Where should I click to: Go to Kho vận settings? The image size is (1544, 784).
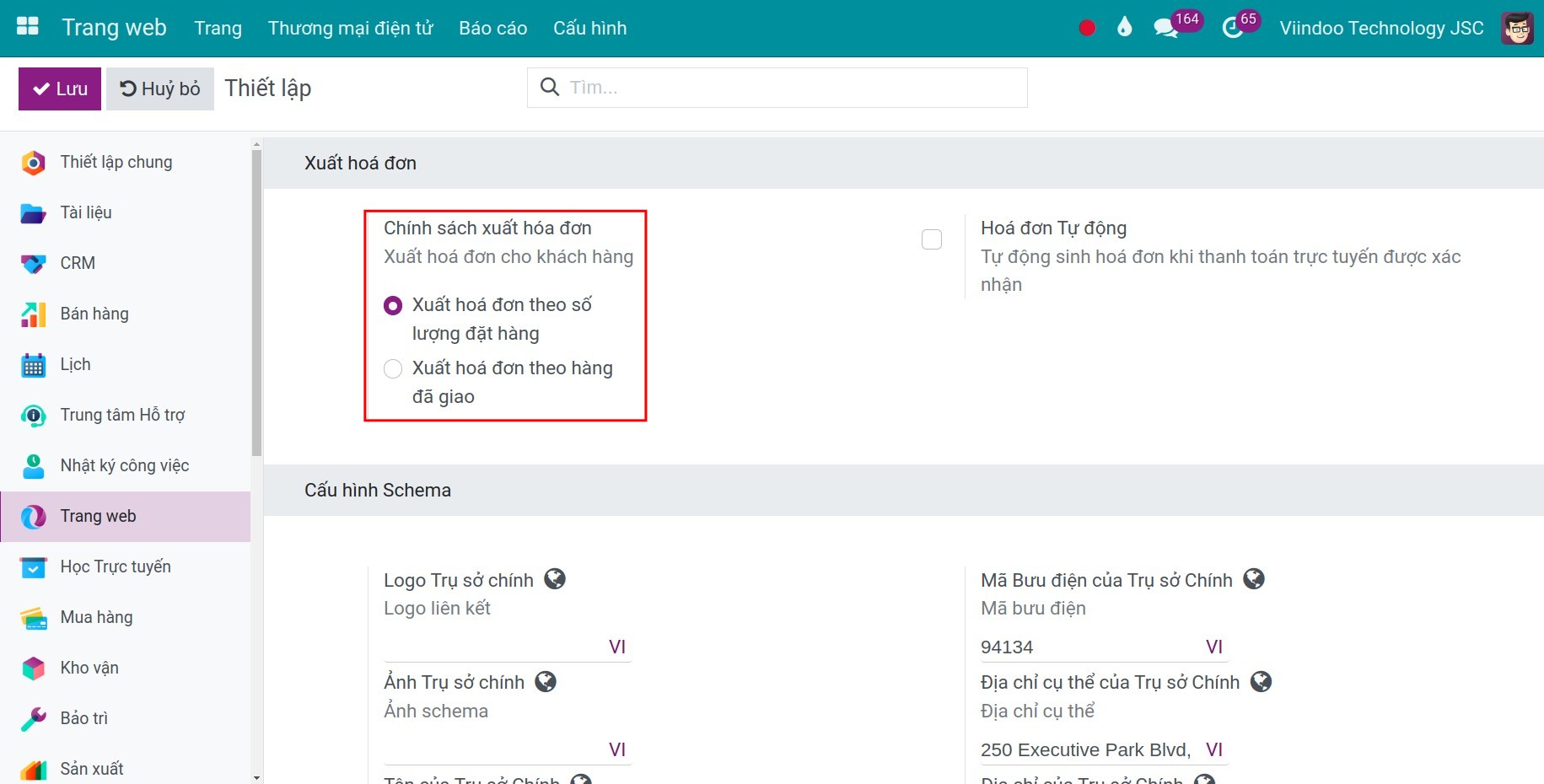126,668
